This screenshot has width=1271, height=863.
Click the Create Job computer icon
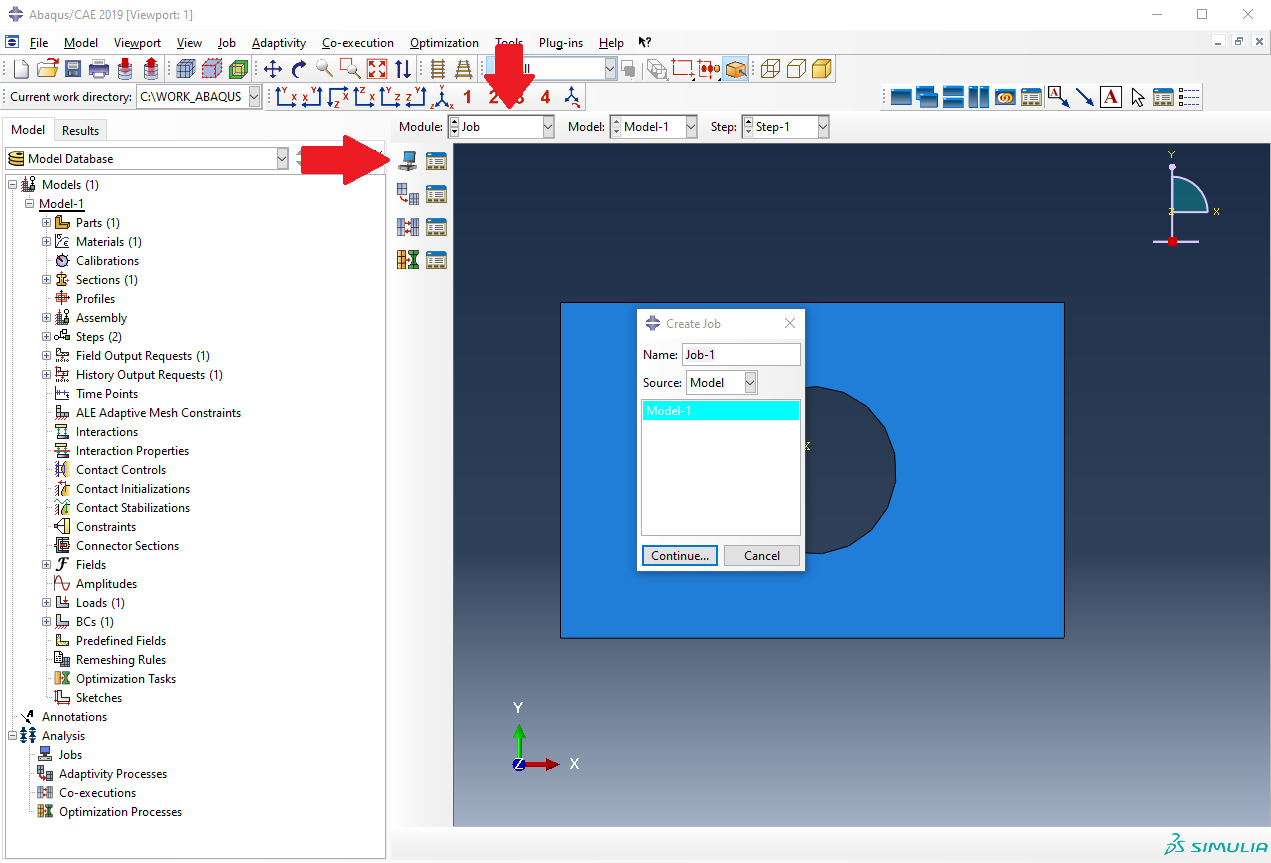click(x=407, y=160)
